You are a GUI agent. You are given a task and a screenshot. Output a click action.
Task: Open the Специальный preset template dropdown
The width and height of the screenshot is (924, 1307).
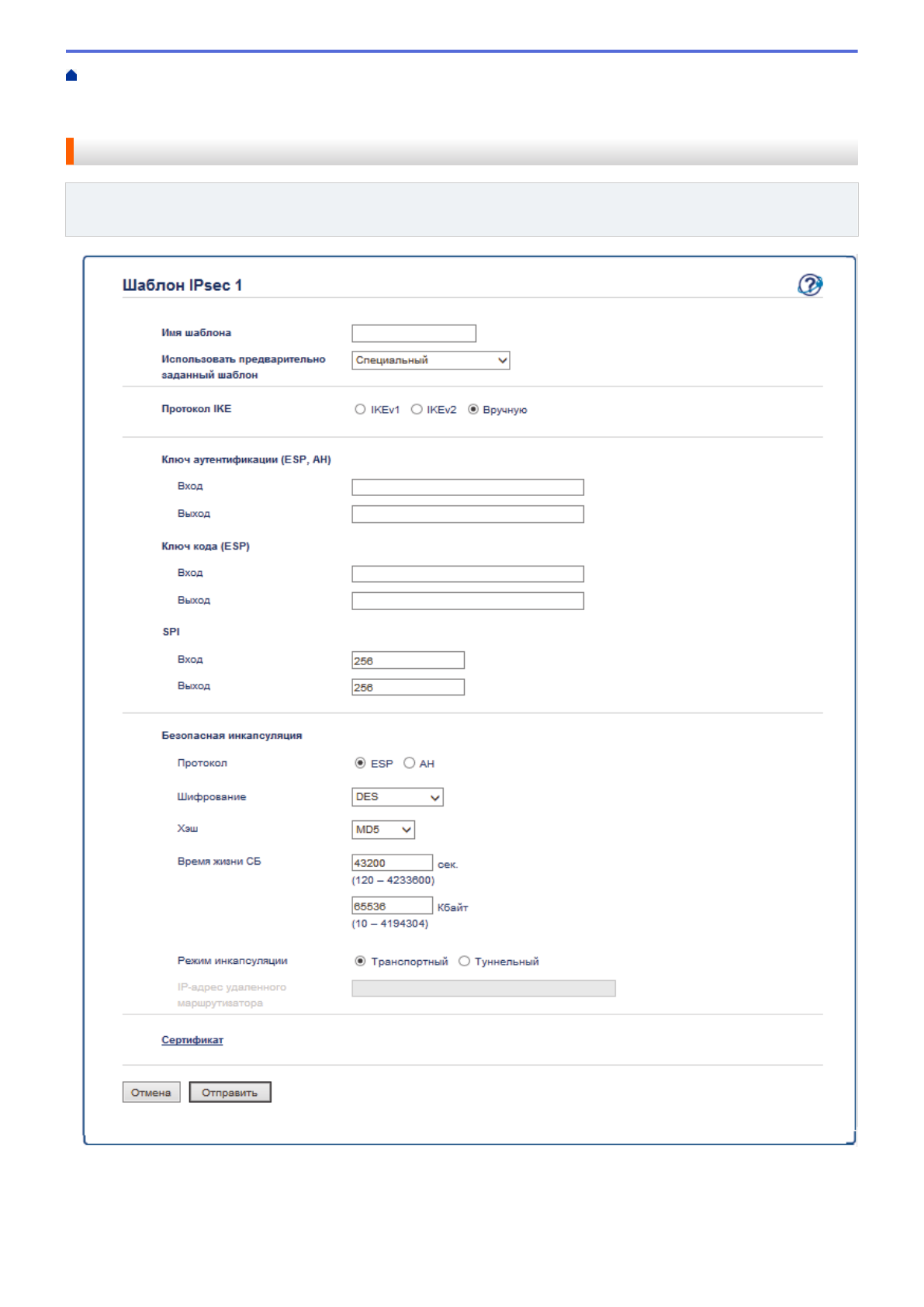point(431,360)
